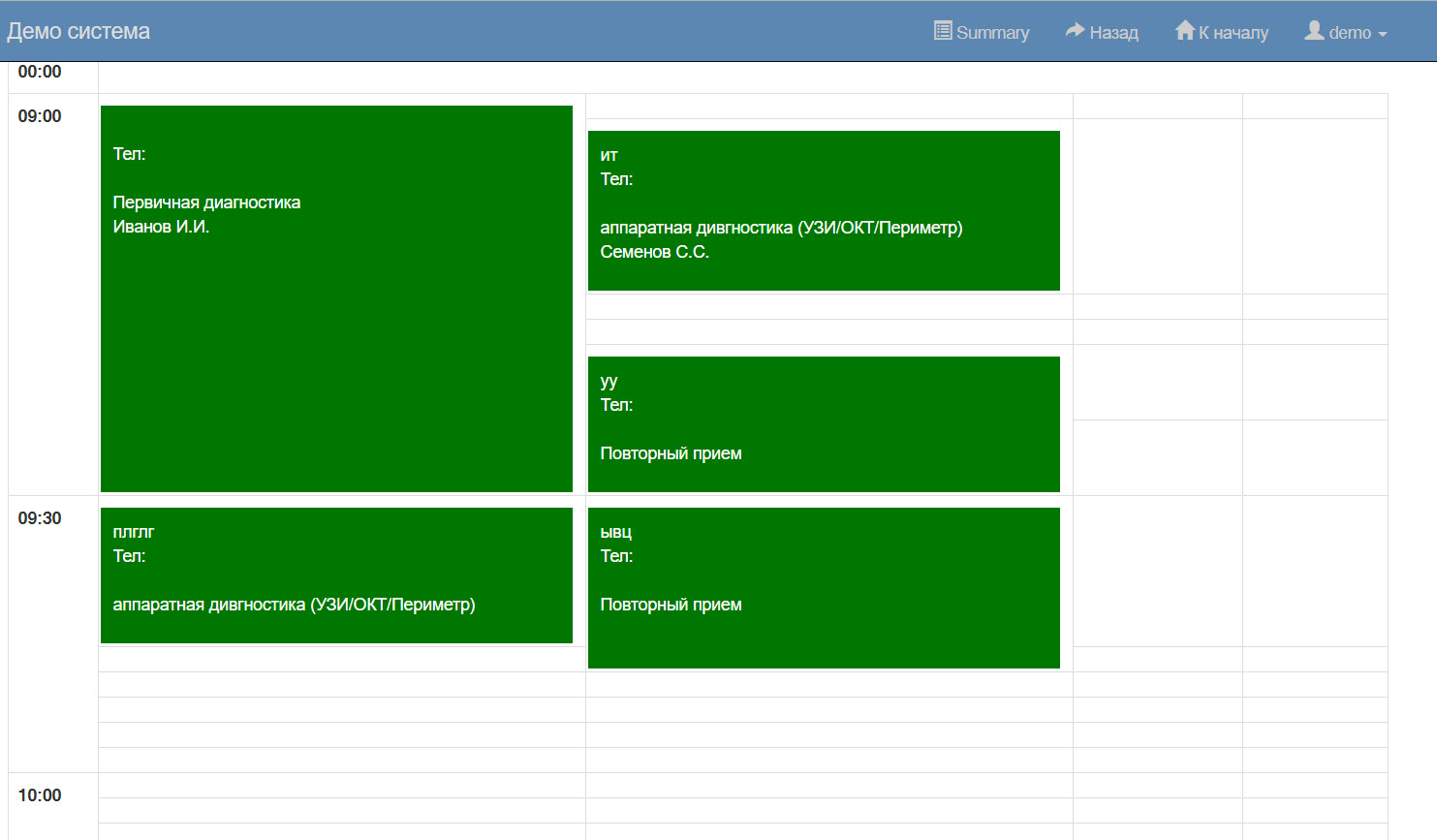Click the 00:00 time row label

click(40, 72)
